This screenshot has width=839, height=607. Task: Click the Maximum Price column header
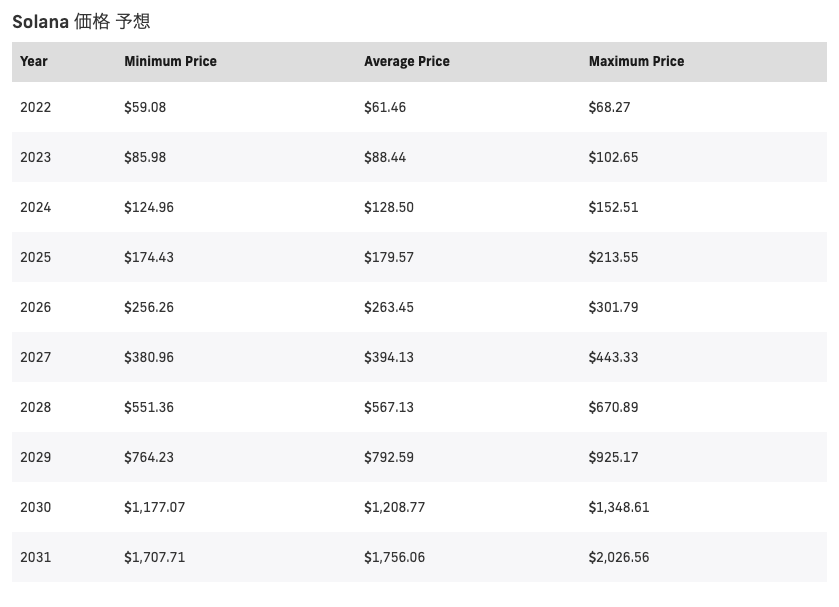coord(636,61)
